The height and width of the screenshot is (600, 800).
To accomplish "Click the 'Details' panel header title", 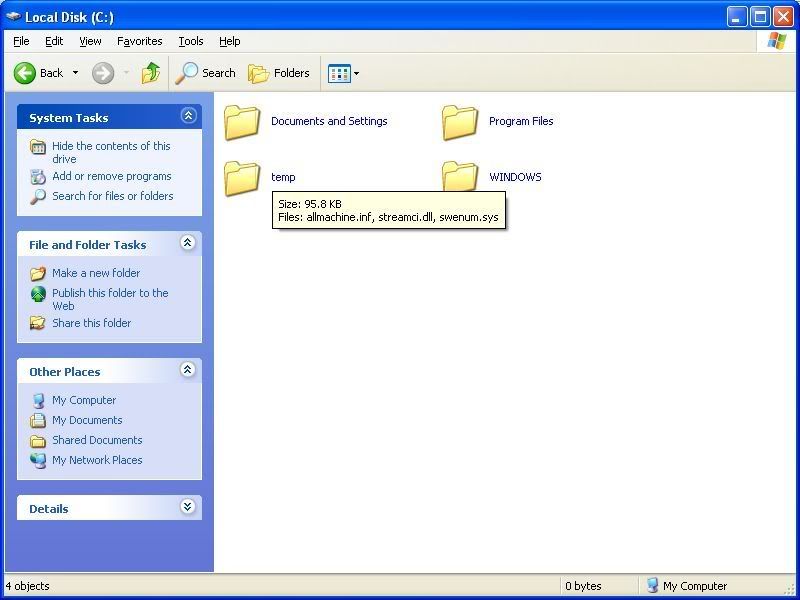I will [x=48, y=509].
